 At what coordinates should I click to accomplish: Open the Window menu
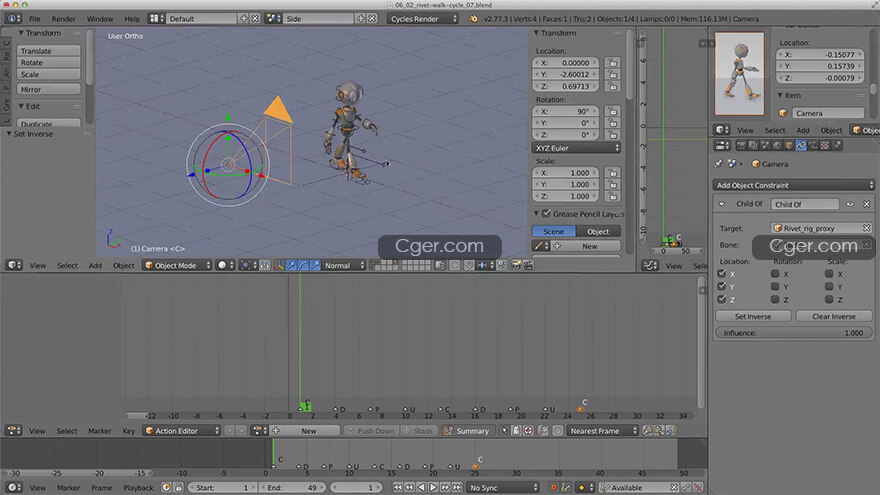[x=100, y=19]
